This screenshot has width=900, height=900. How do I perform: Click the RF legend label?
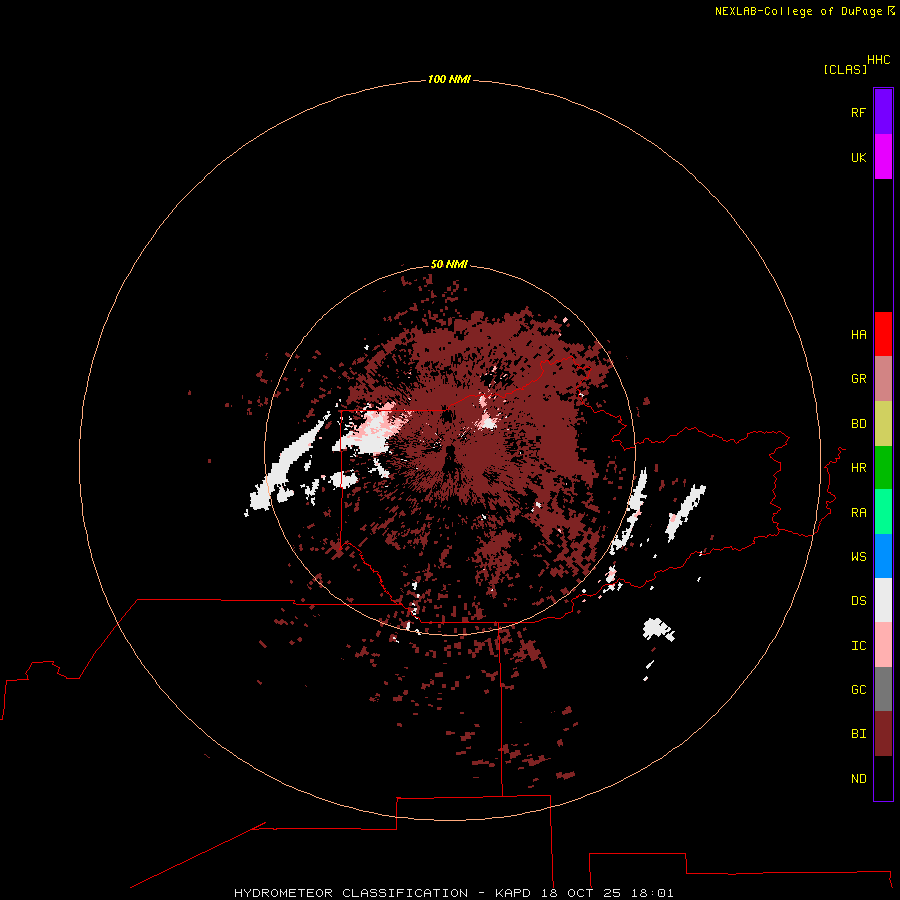pos(858,112)
